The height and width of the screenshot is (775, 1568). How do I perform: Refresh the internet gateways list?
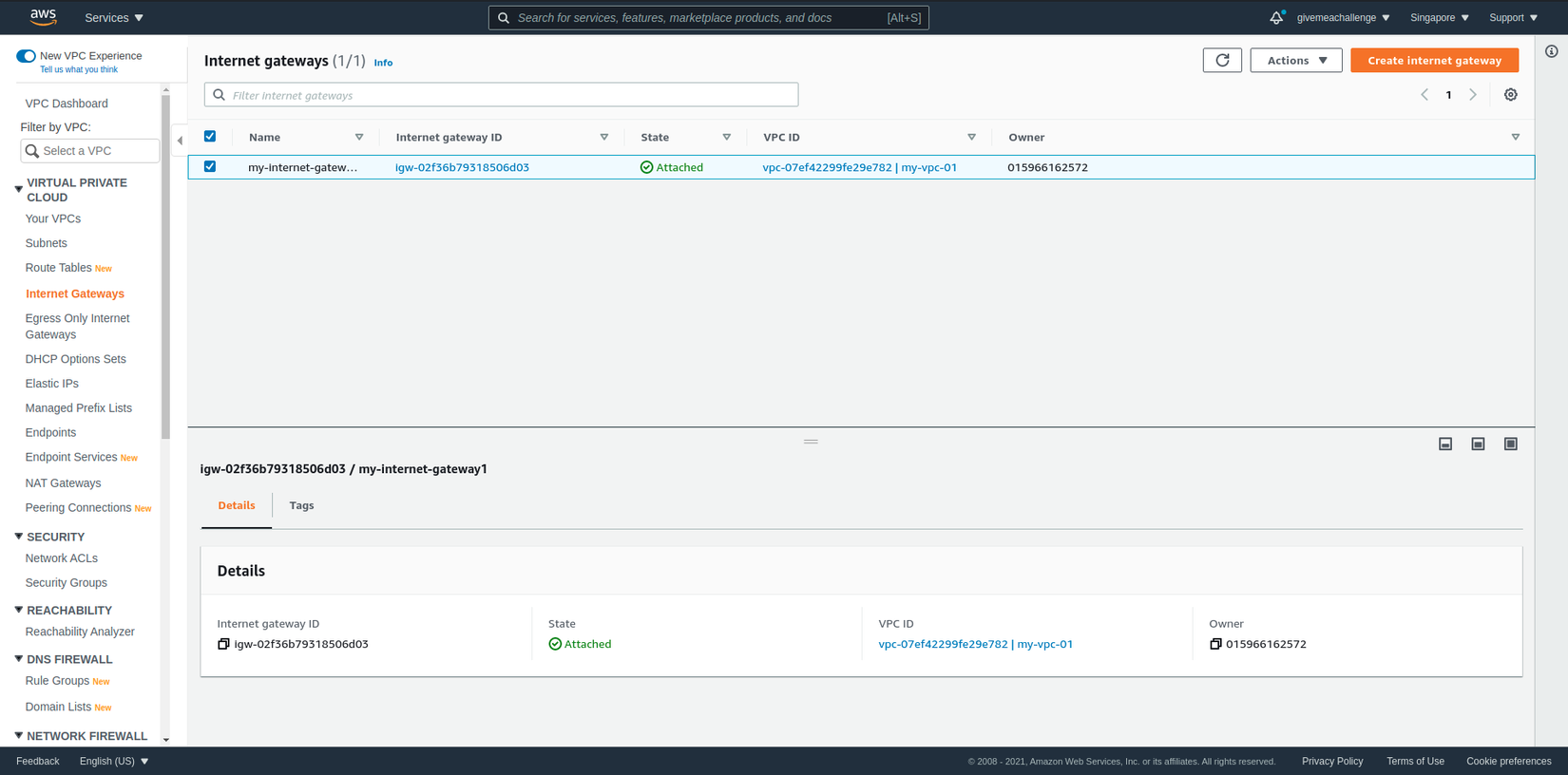1222,60
